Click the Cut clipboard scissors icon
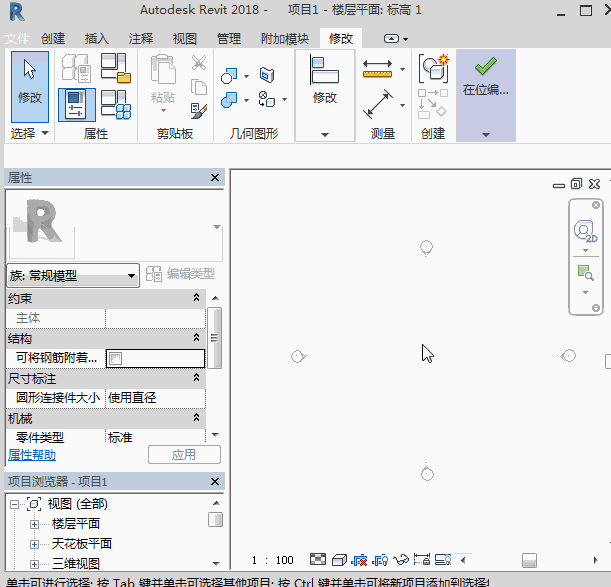The height and width of the screenshot is (587, 611). pyautogui.click(x=198, y=63)
